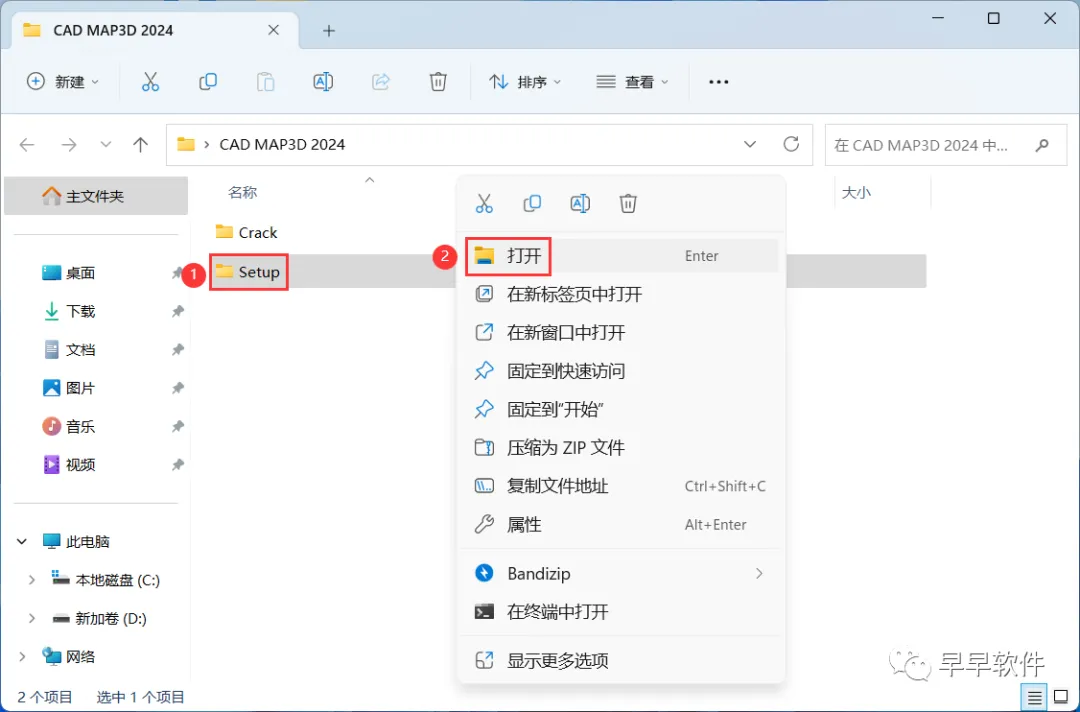Open the 查看 (View) dropdown
Viewport: 1080px width, 712px height.
(632, 82)
